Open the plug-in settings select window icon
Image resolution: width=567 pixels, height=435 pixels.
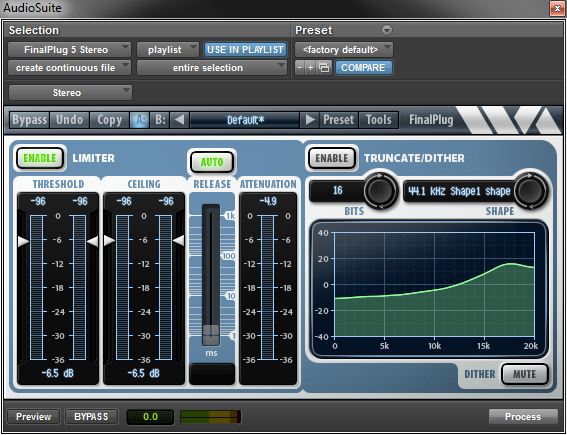coord(324,68)
